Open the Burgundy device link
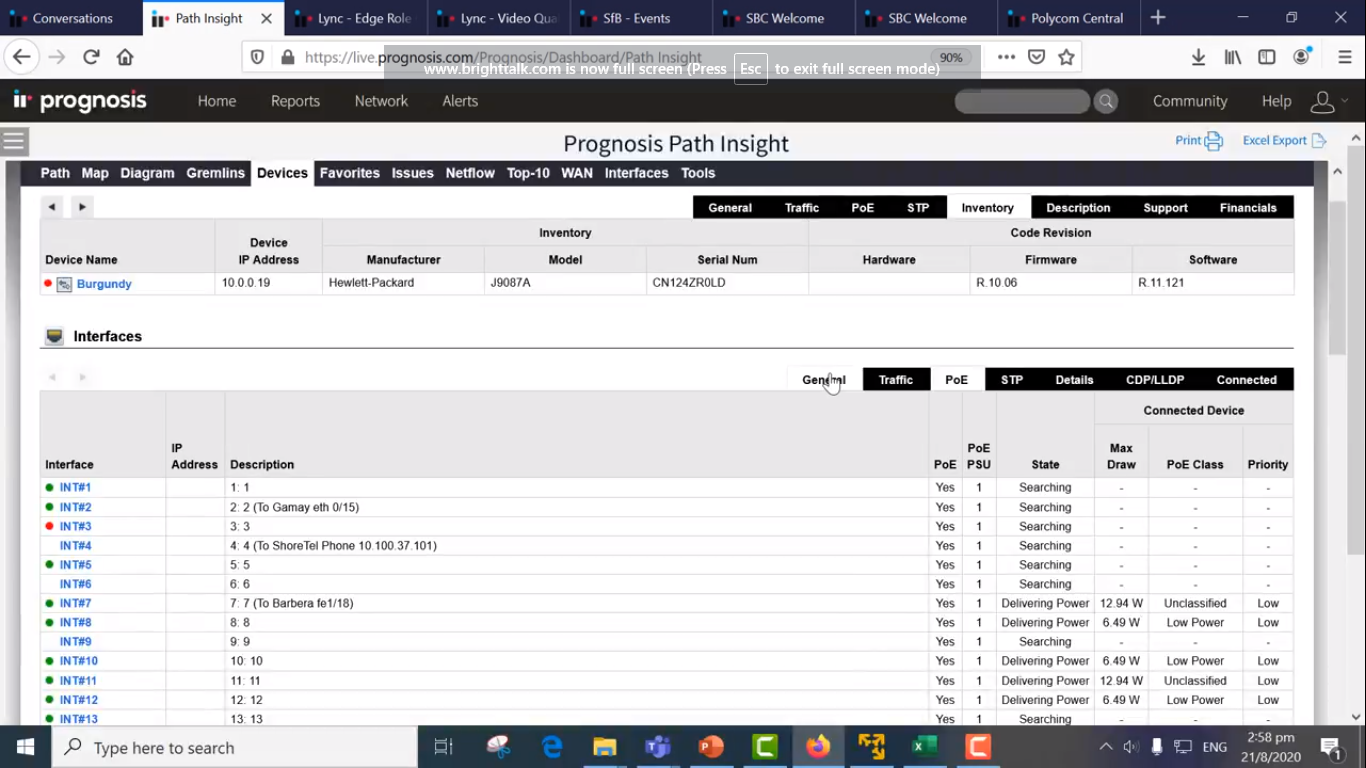This screenshot has width=1366, height=768. point(104,284)
